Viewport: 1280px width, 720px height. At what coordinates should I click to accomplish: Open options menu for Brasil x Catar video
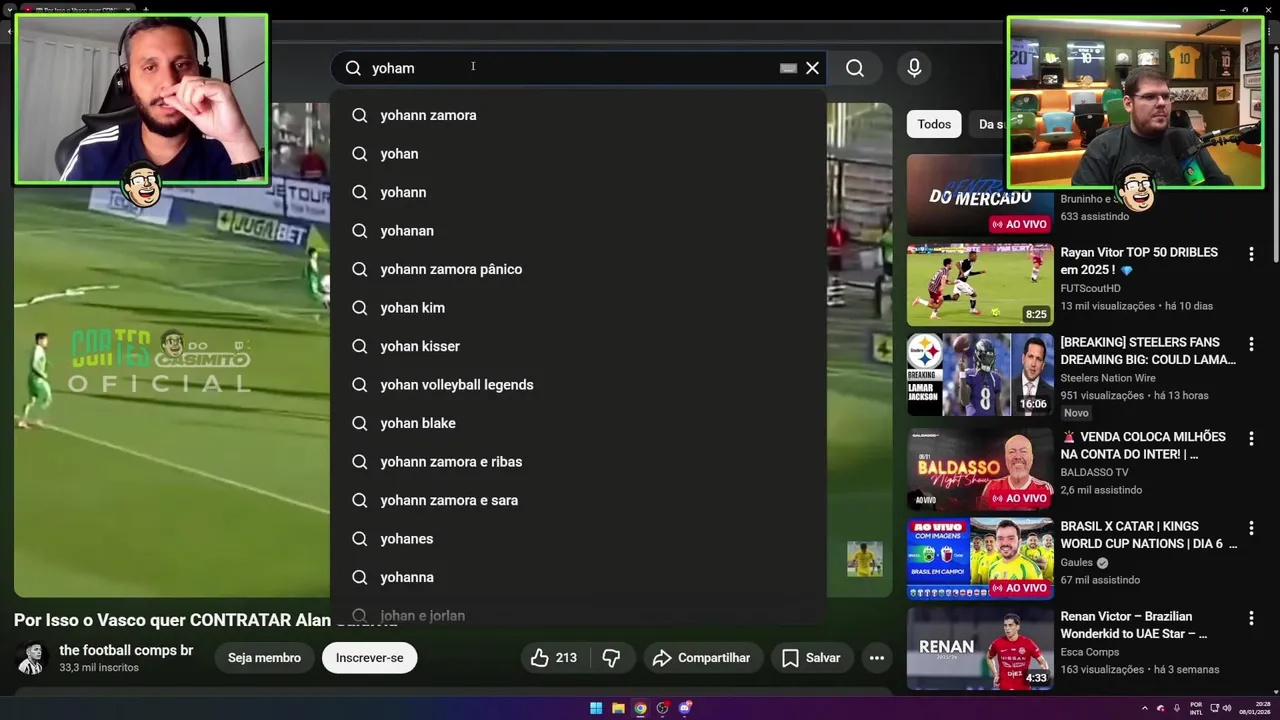pyautogui.click(x=1251, y=527)
